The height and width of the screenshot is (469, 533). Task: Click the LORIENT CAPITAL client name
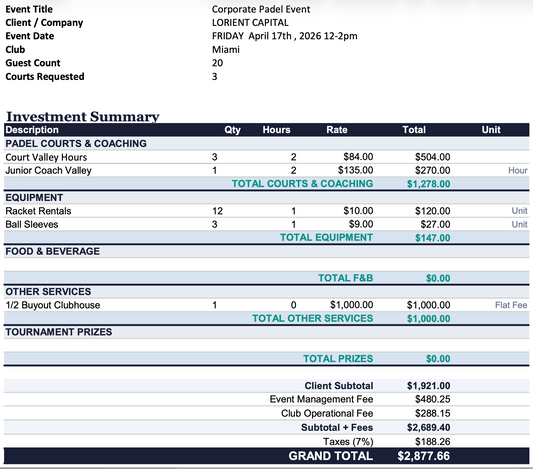pos(250,22)
